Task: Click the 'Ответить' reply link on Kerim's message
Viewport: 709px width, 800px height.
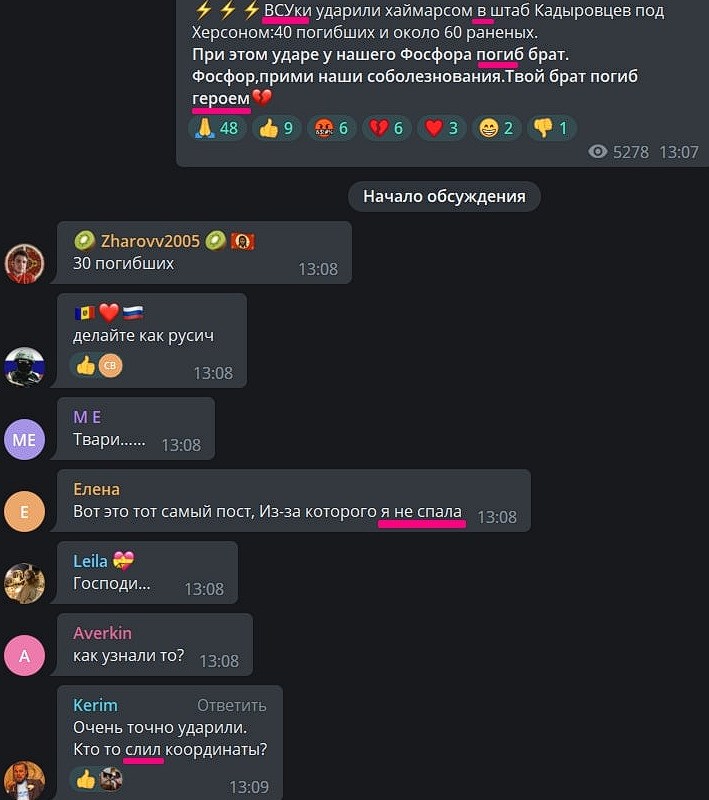Action: point(232,705)
